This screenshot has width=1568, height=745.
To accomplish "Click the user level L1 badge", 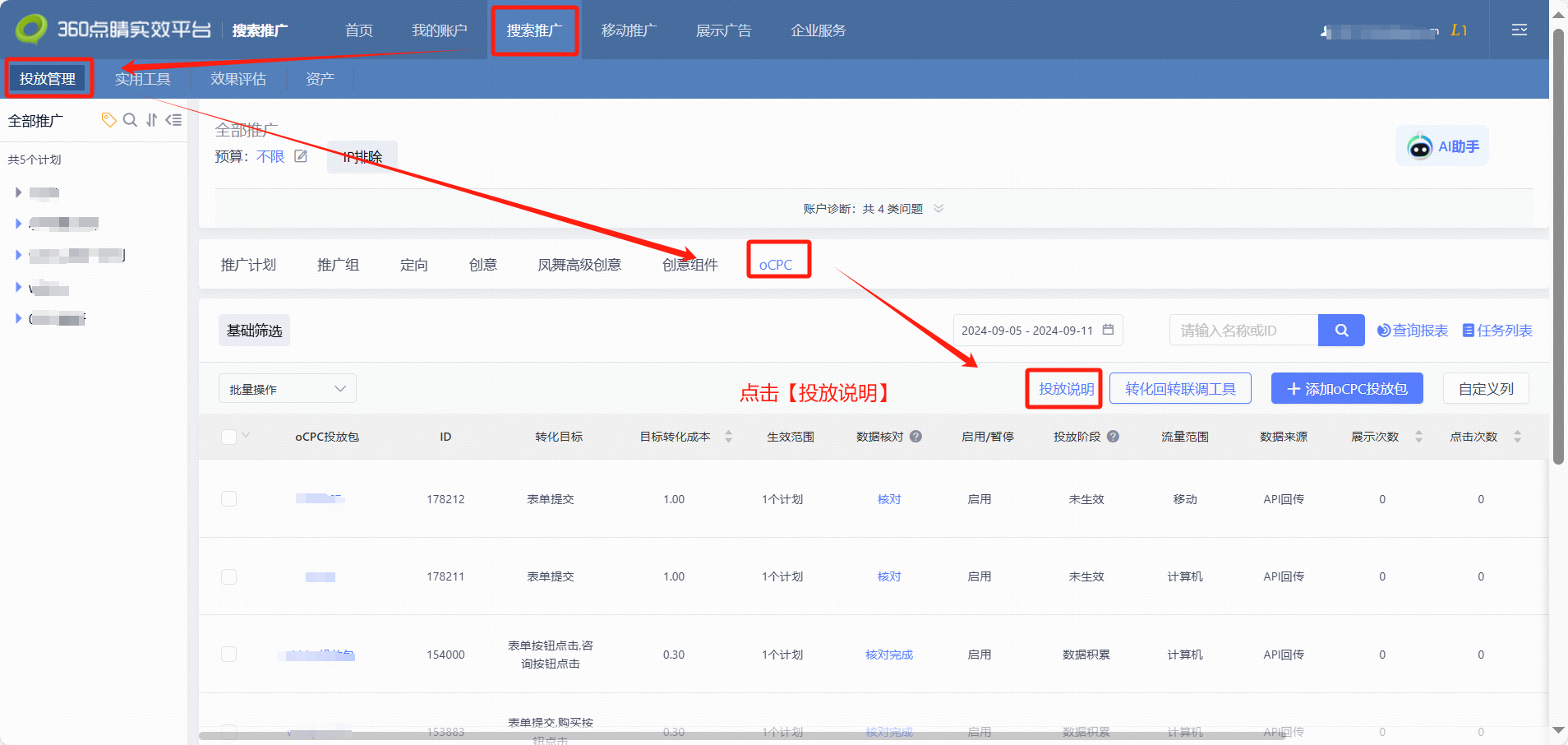I will pyautogui.click(x=1459, y=30).
